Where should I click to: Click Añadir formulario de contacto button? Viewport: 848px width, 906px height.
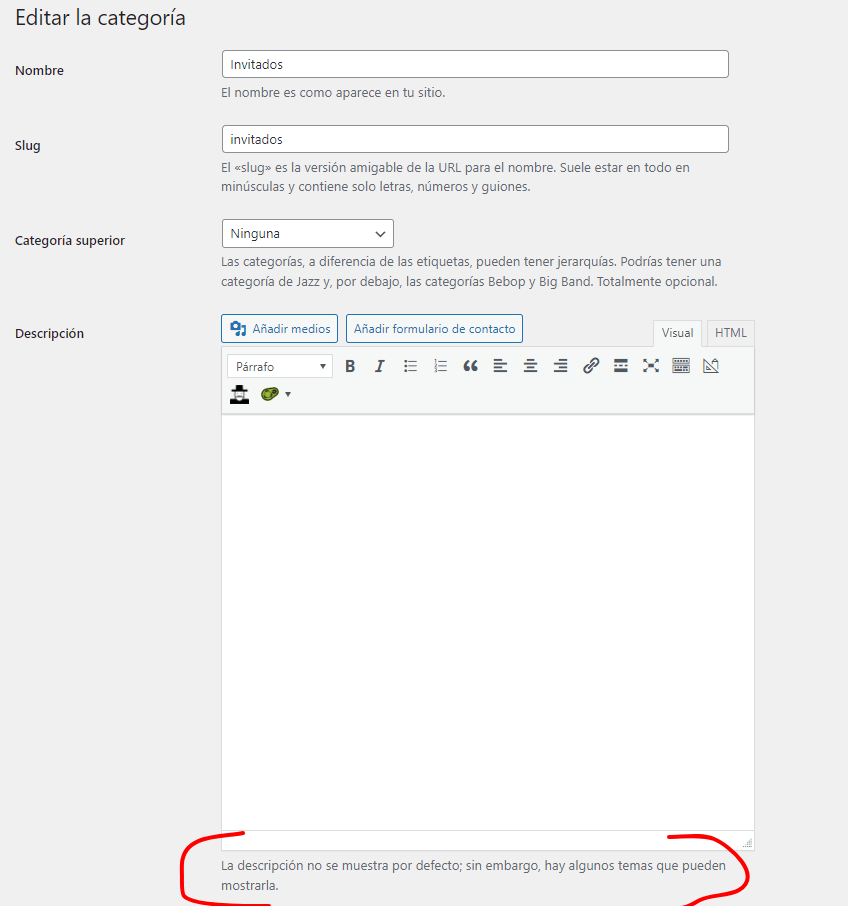point(434,328)
